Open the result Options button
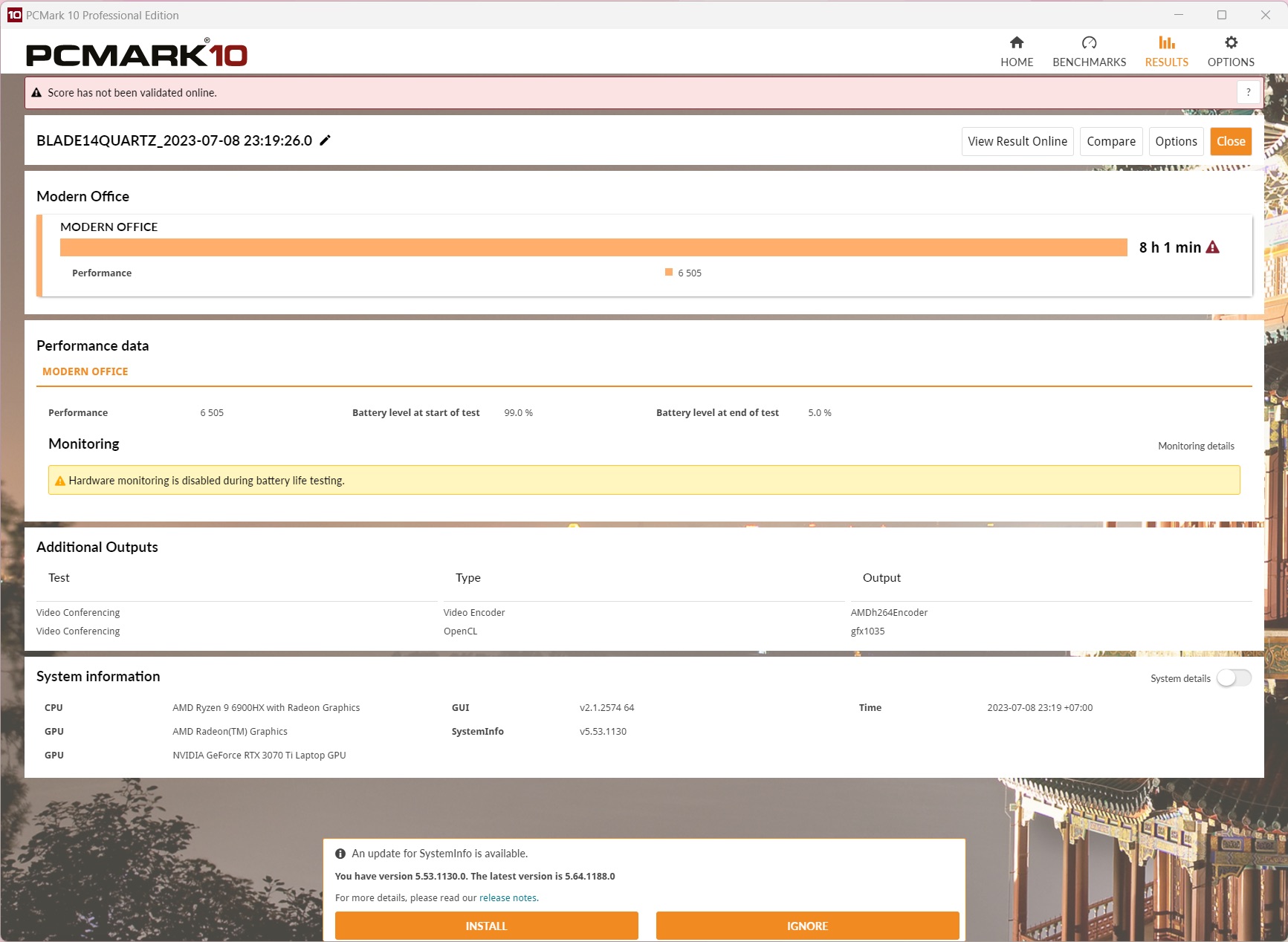 (1175, 141)
